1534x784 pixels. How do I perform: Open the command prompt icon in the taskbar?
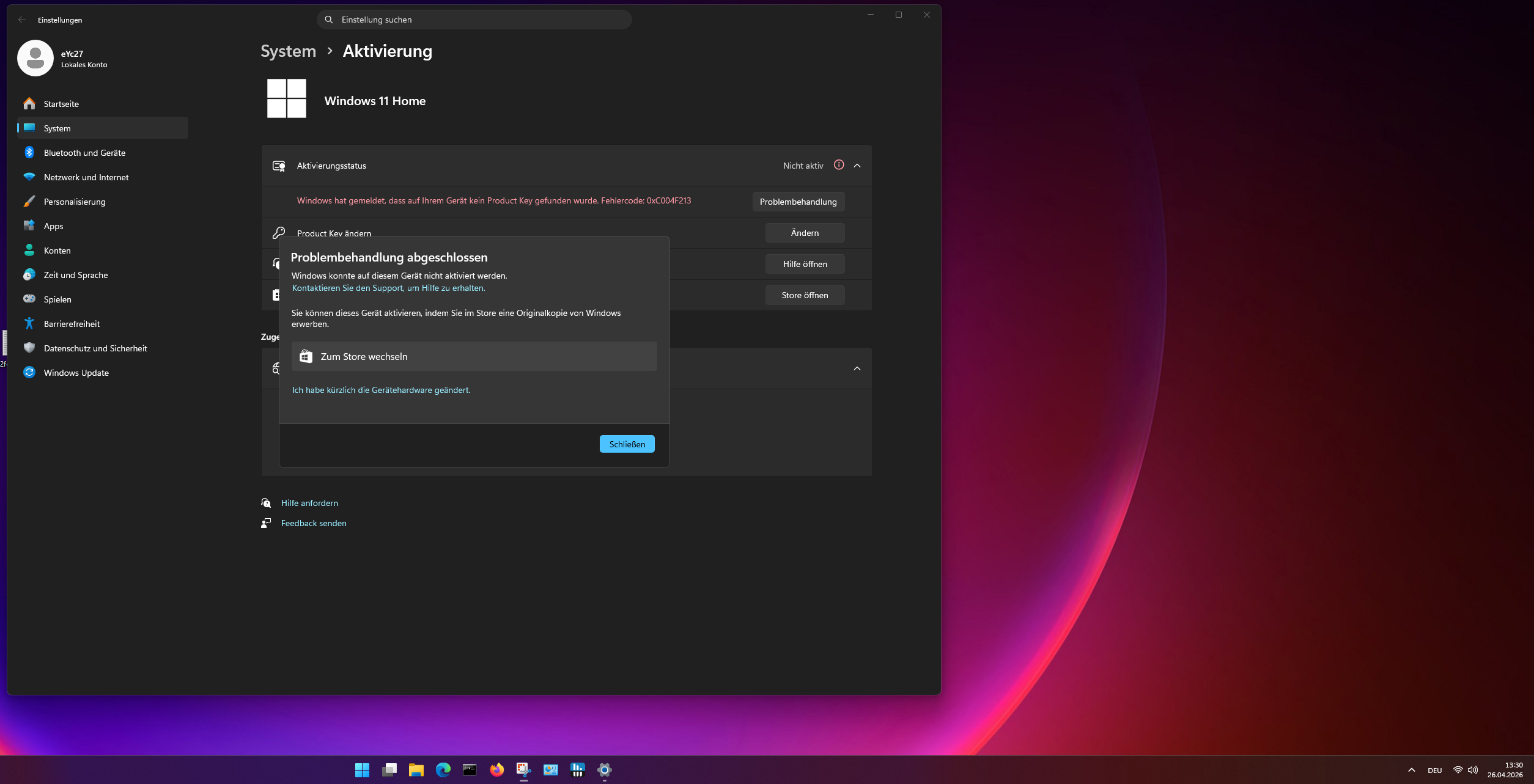[470, 770]
